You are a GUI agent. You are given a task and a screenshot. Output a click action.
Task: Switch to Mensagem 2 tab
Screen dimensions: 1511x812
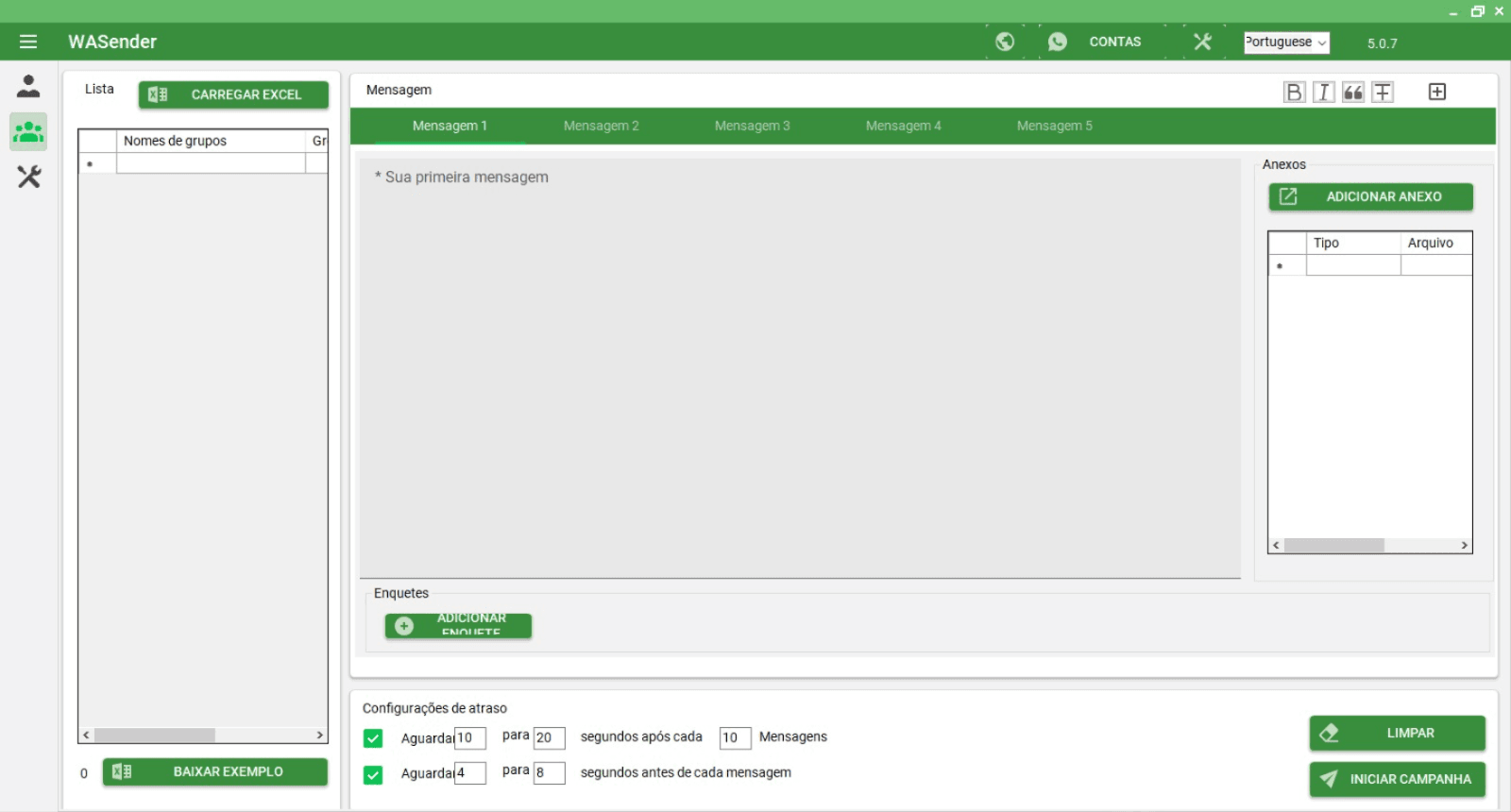tap(601, 126)
